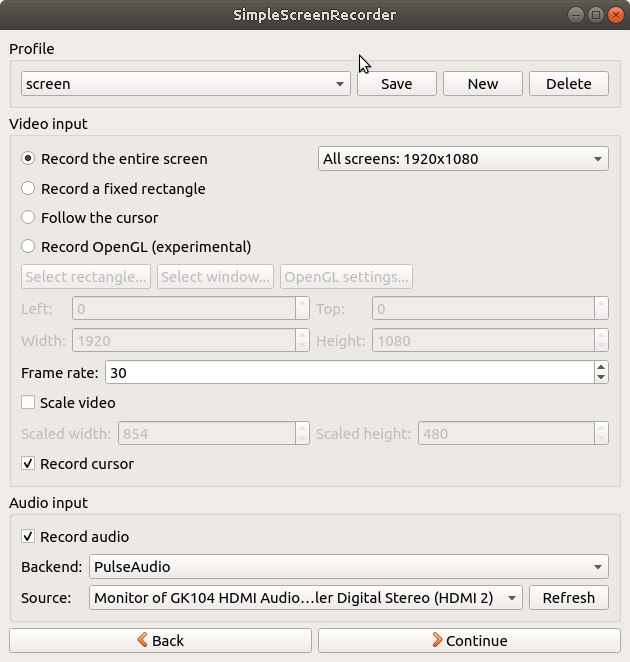Choose Follow the cursor option
630x662 pixels.
(28, 217)
